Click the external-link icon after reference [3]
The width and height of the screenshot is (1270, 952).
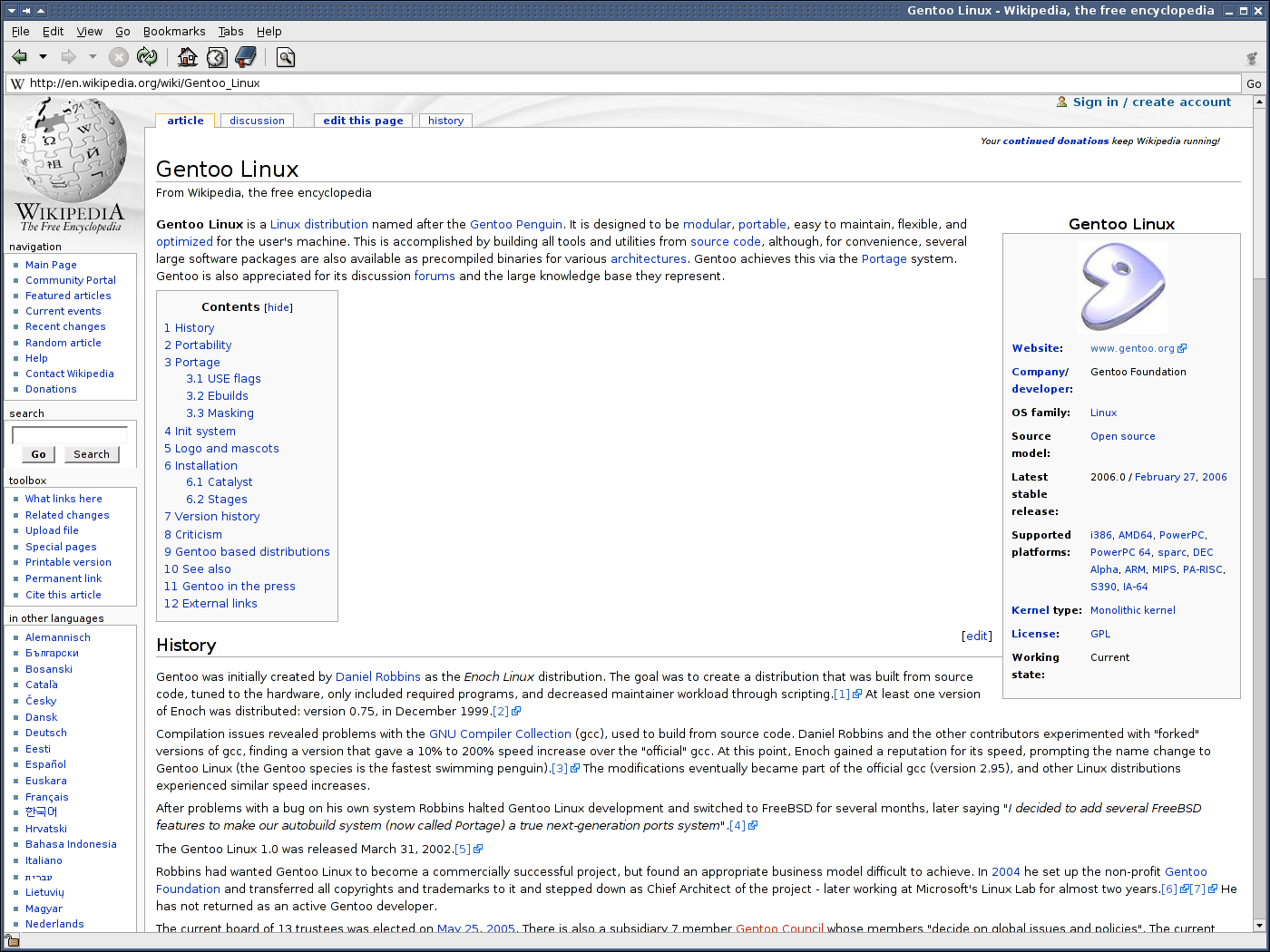575,769
